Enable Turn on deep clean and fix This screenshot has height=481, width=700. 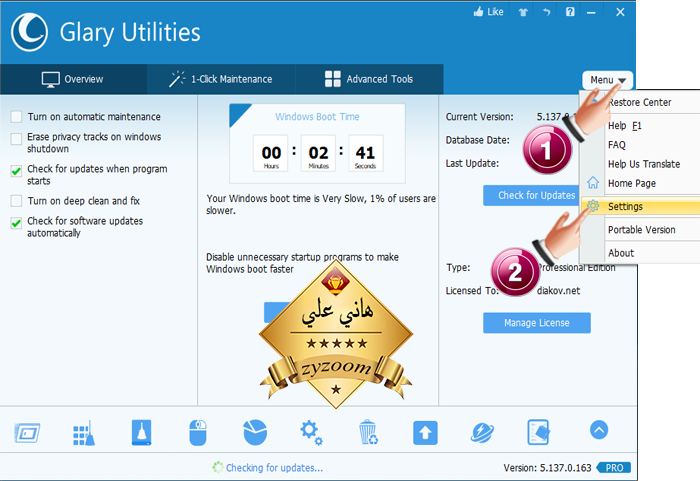pos(16,201)
